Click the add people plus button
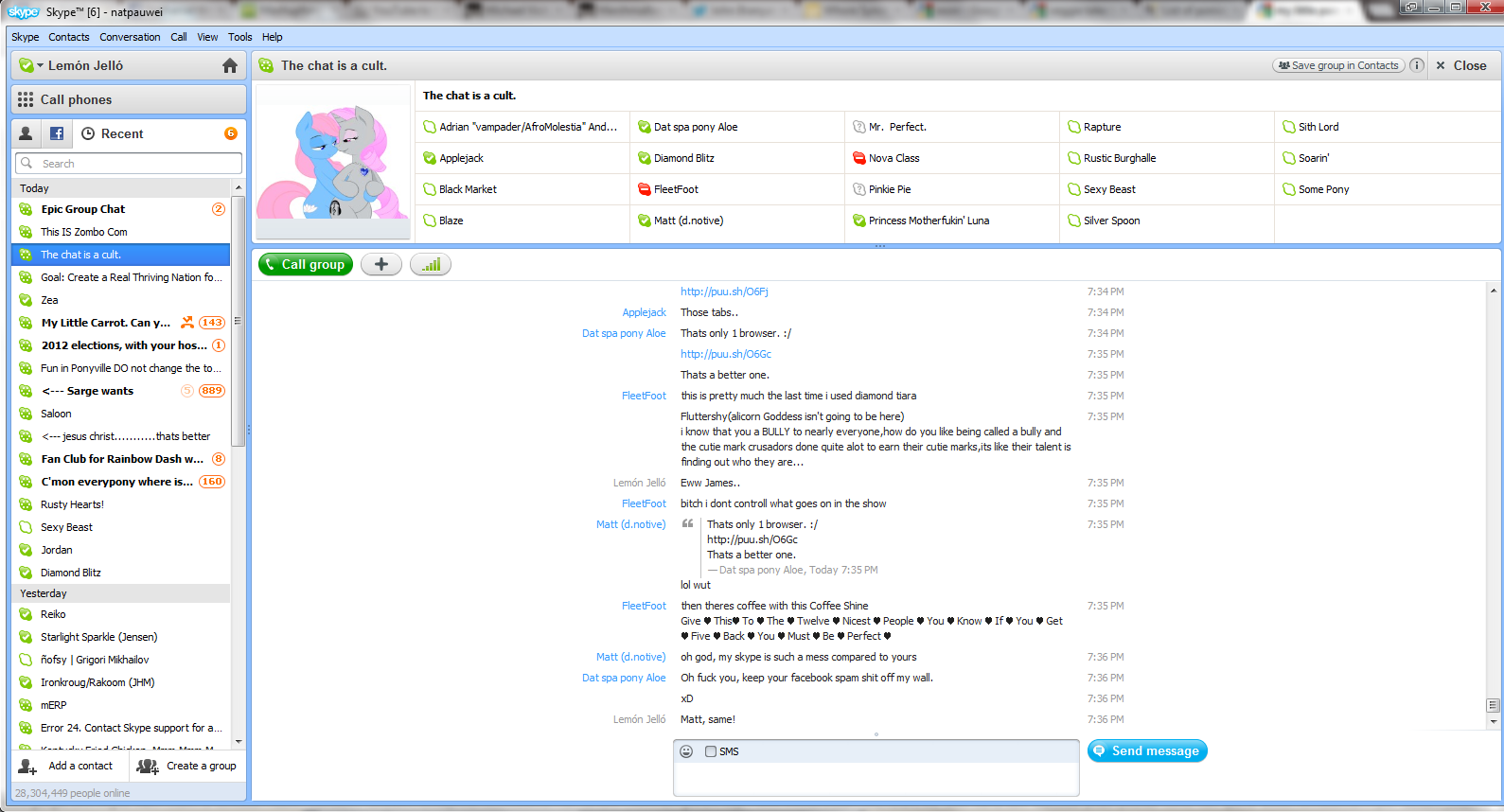 click(381, 264)
